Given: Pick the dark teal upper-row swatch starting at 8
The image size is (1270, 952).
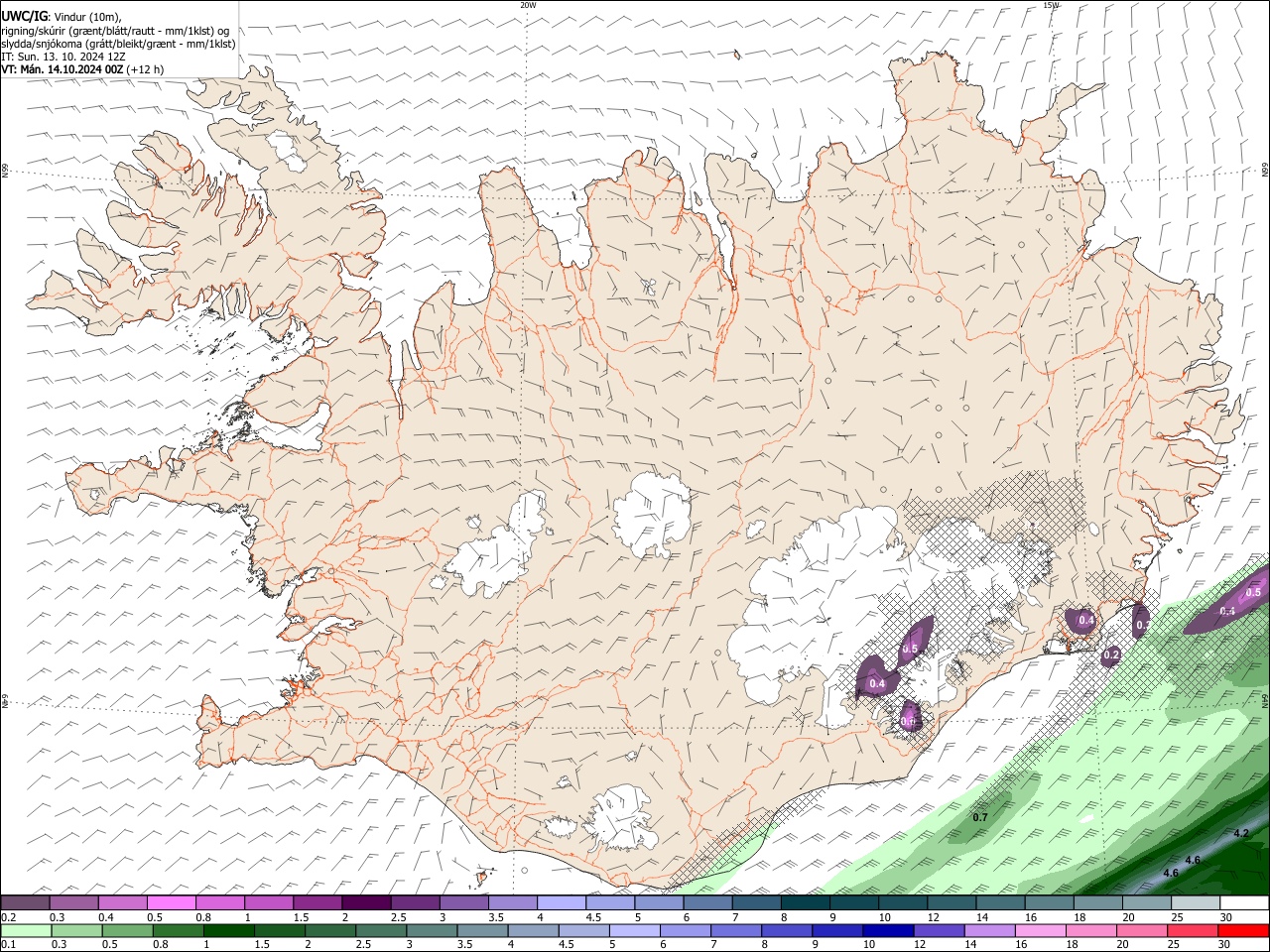Looking at the screenshot, I should (806, 903).
